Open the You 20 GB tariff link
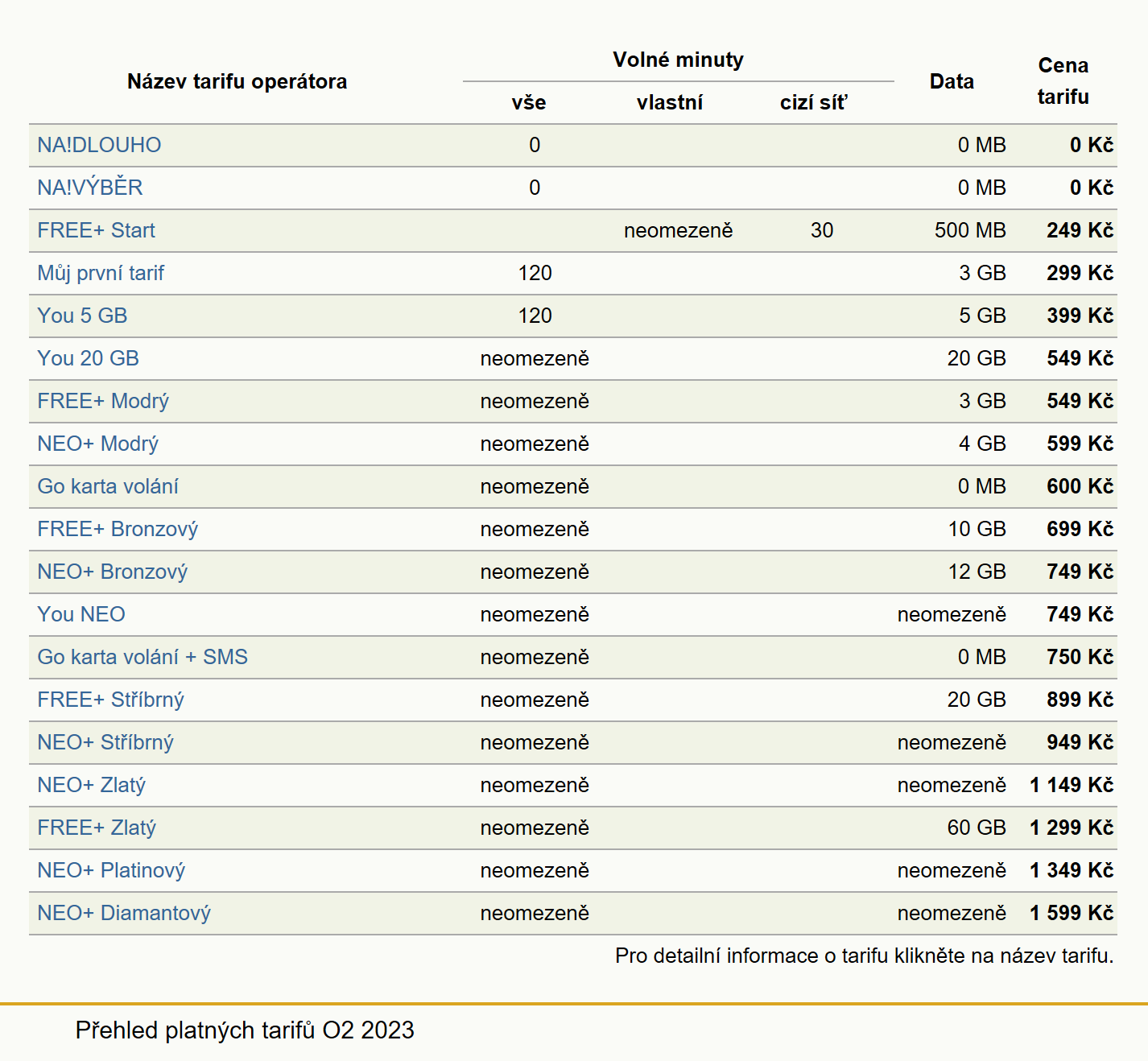The height and width of the screenshot is (1061, 1148). pyautogui.click(x=88, y=358)
